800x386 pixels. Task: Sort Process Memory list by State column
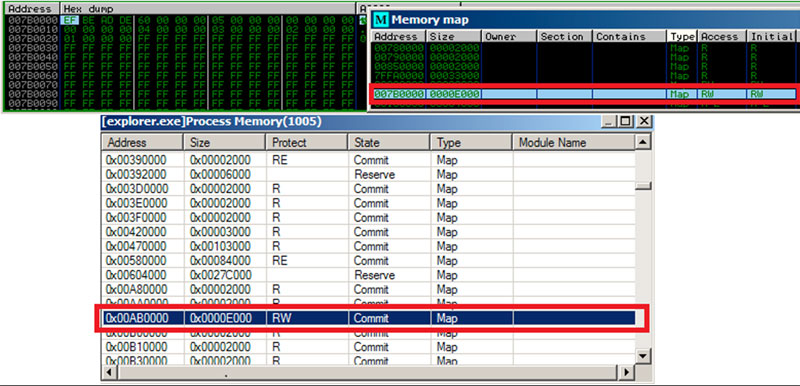(x=389, y=143)
